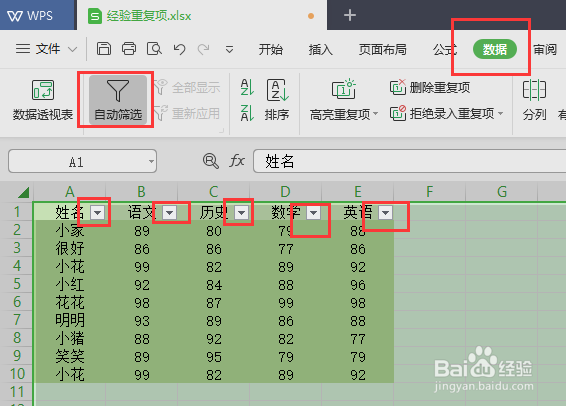The image size is (566, 406).
Task: Click the 语文 score 93 in row 7
Action: (x=142, y=320)
